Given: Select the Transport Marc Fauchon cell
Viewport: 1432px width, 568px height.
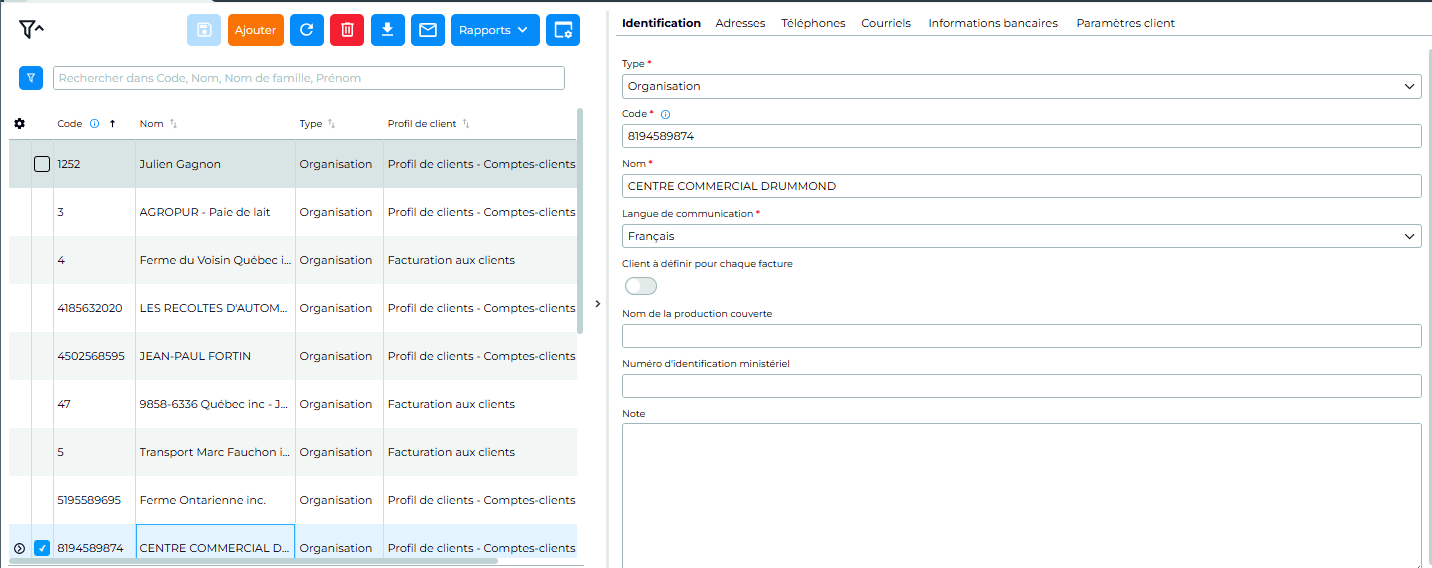Looking at the screenshot, I should click(215, 452).
